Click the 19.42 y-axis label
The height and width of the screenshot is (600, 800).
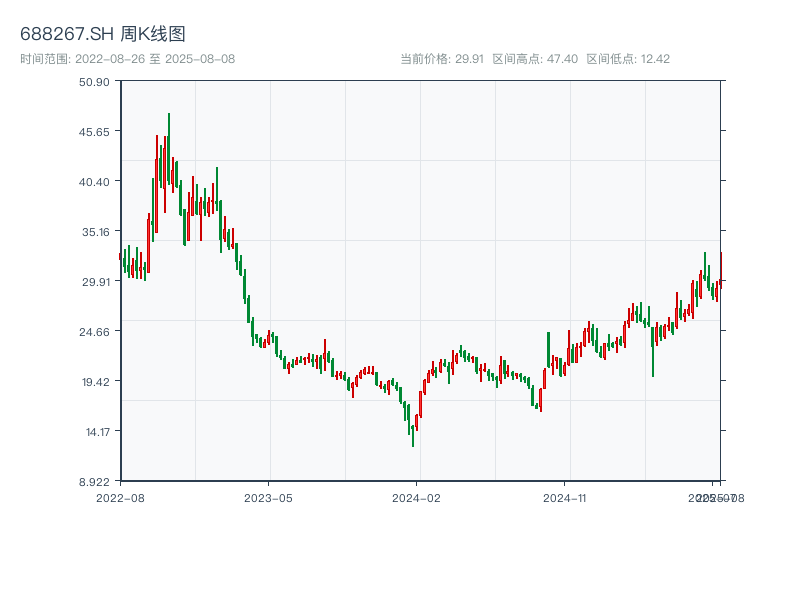[x=95, y=382]
